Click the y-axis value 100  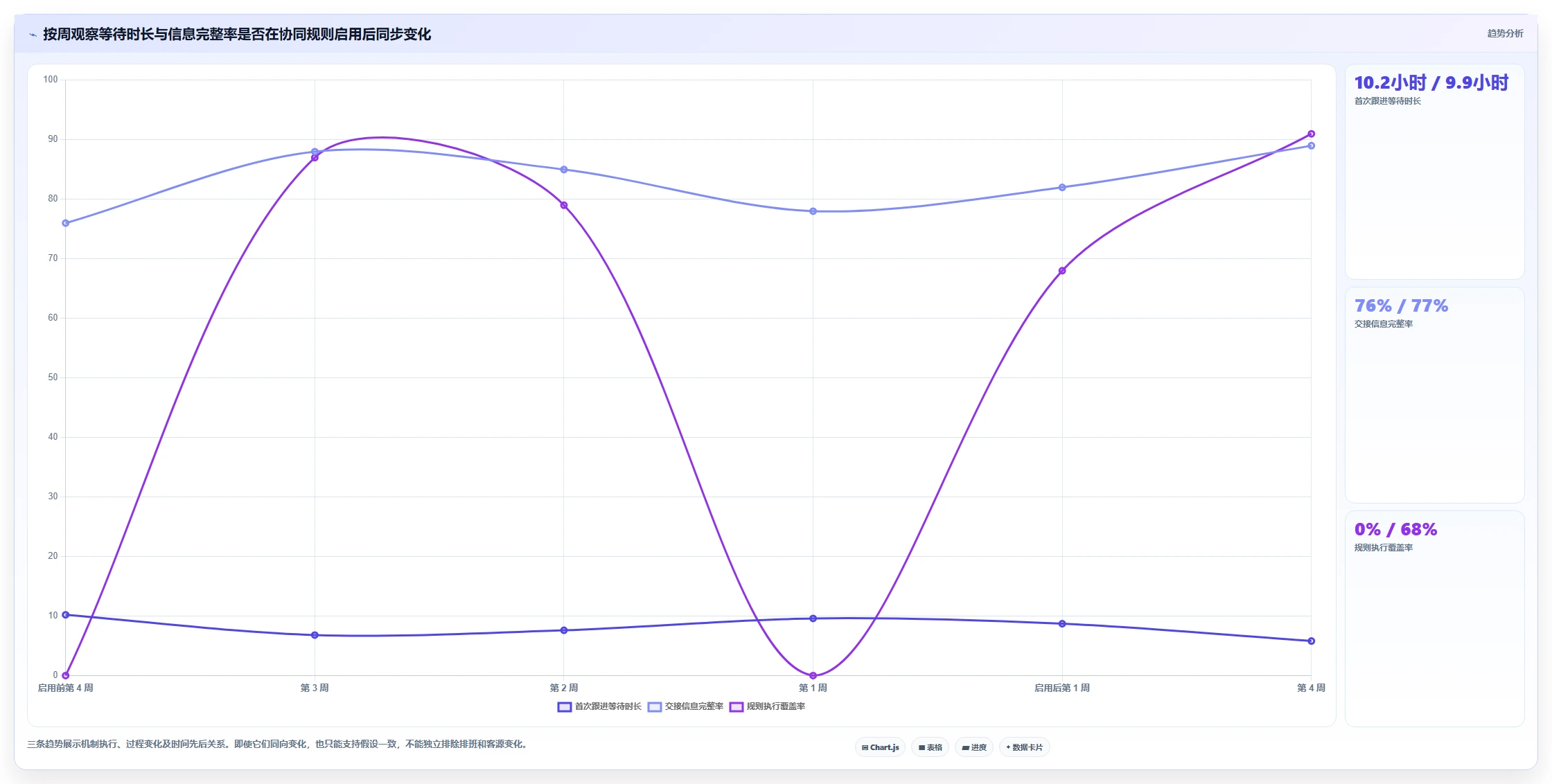[51, 80]
